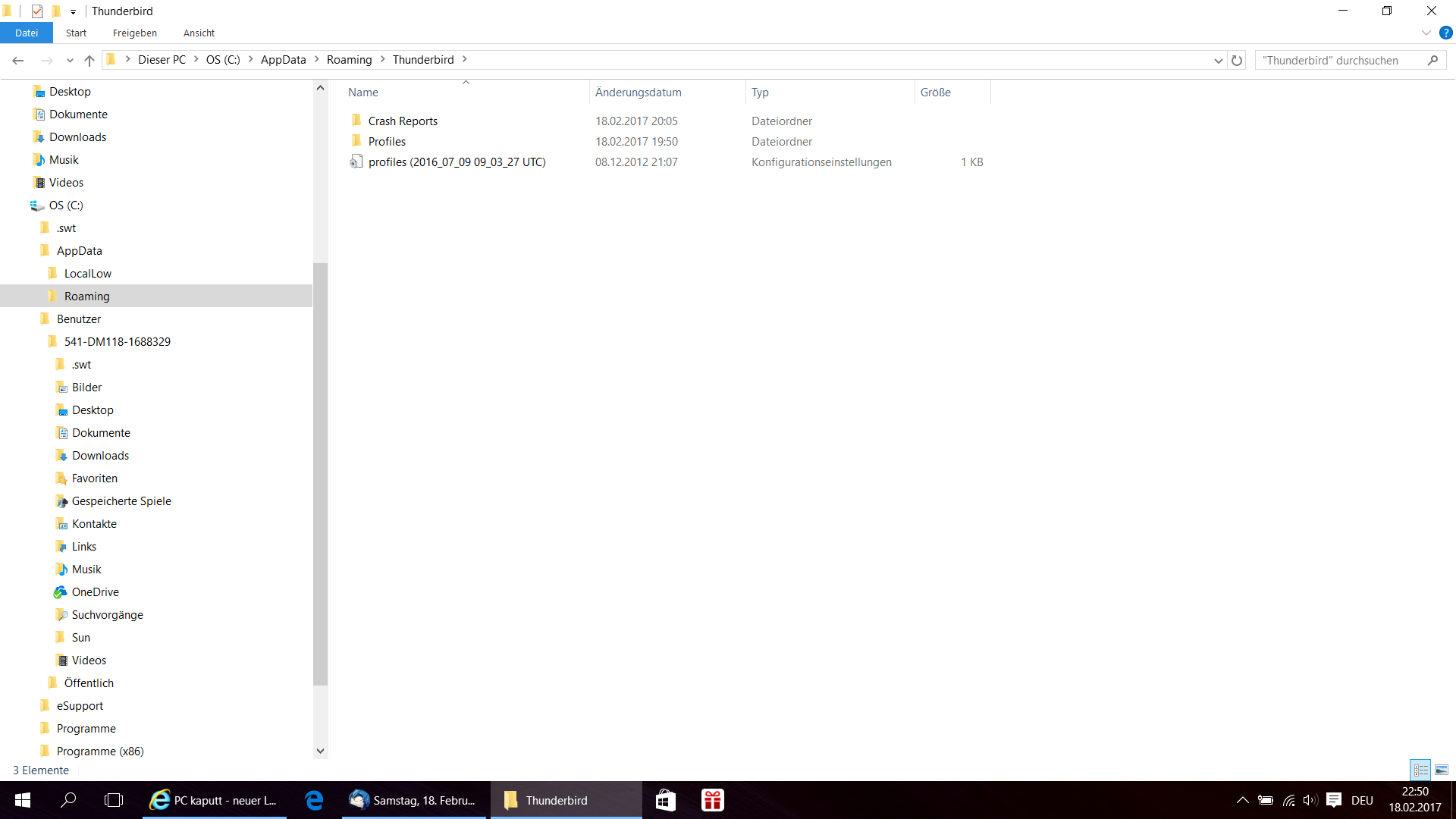Switch to details view layout button
1456x819 pixels.
pyautogui.click(x=1420, y=770)
